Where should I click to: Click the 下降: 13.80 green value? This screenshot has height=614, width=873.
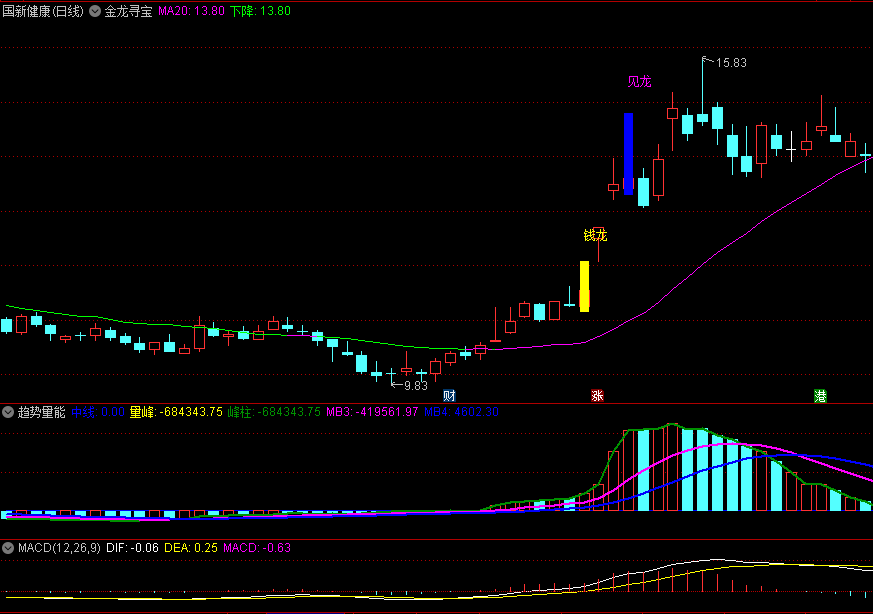261,11
